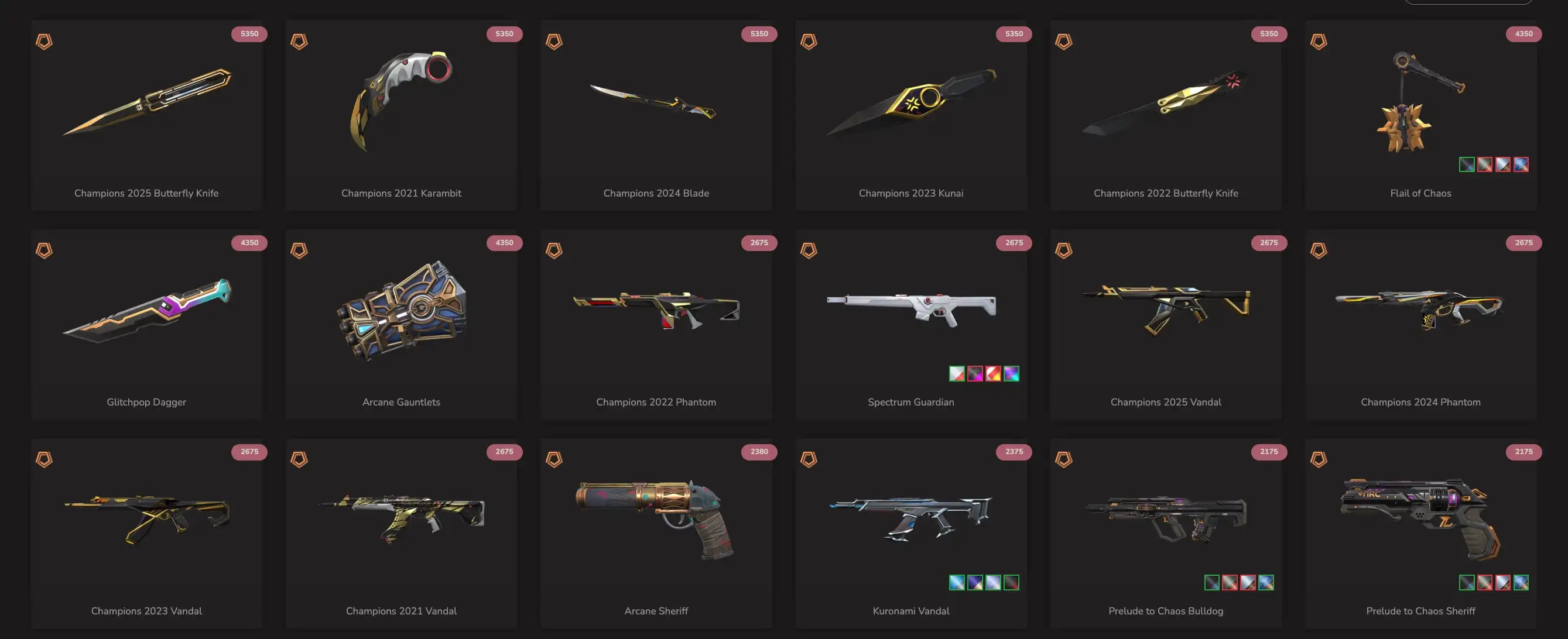Click the tier icon on Arcane Sheriff card
The height and width of the screenshot is (639, 1568).
coord(554,459)
